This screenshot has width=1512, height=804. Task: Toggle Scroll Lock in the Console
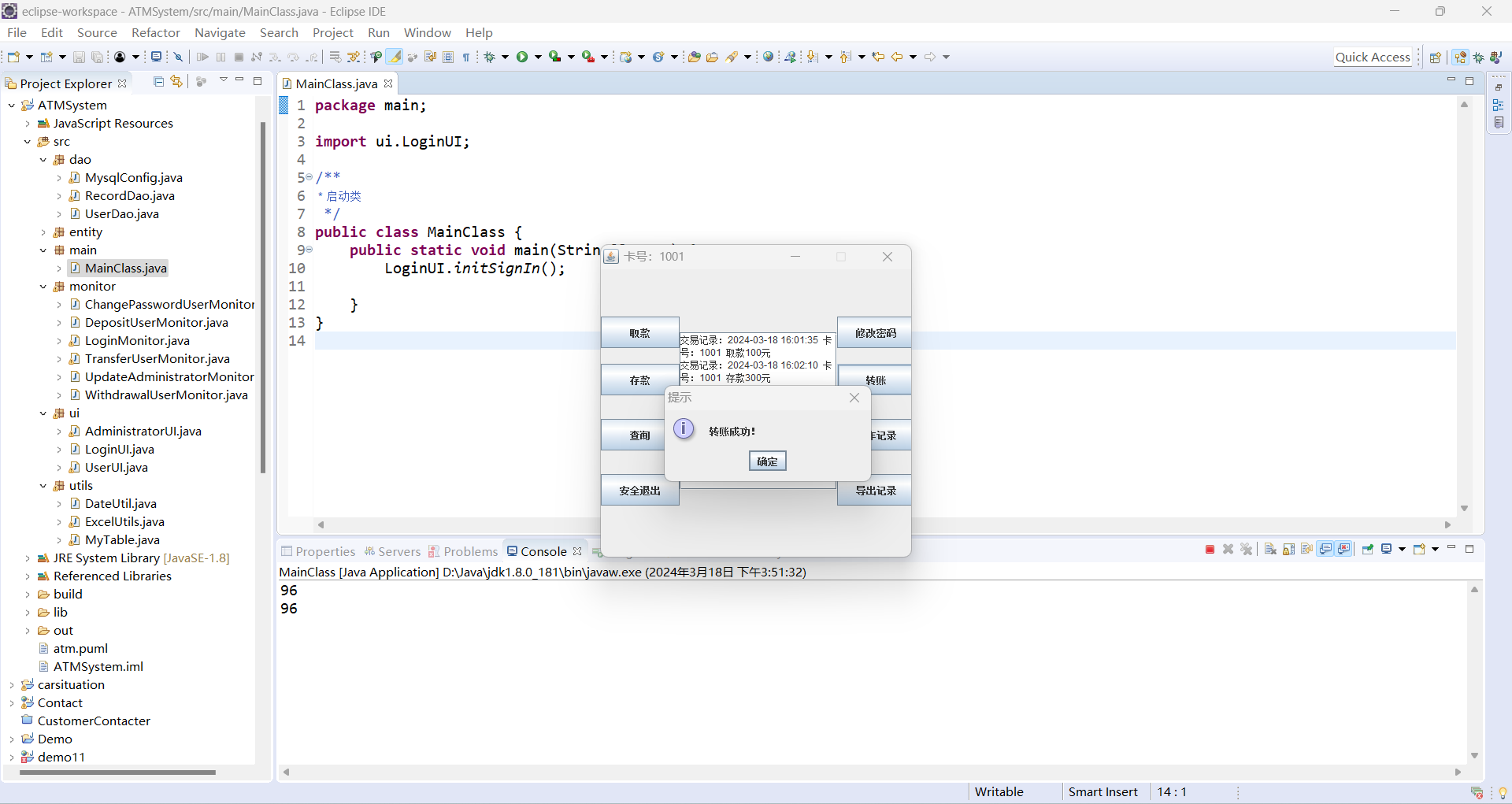(1288, 550)
